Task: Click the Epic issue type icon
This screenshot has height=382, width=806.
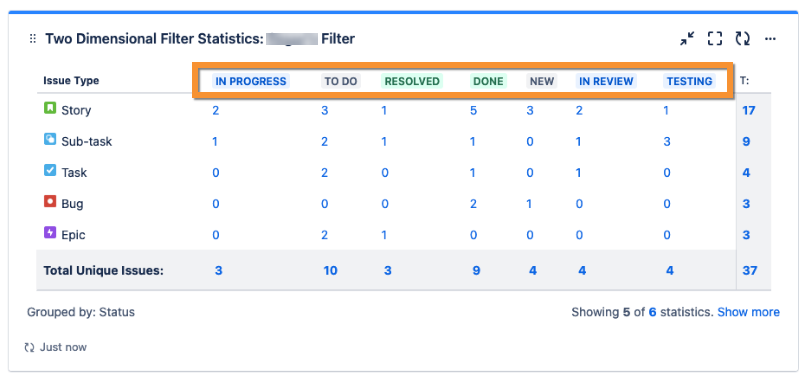Action: 50,233
